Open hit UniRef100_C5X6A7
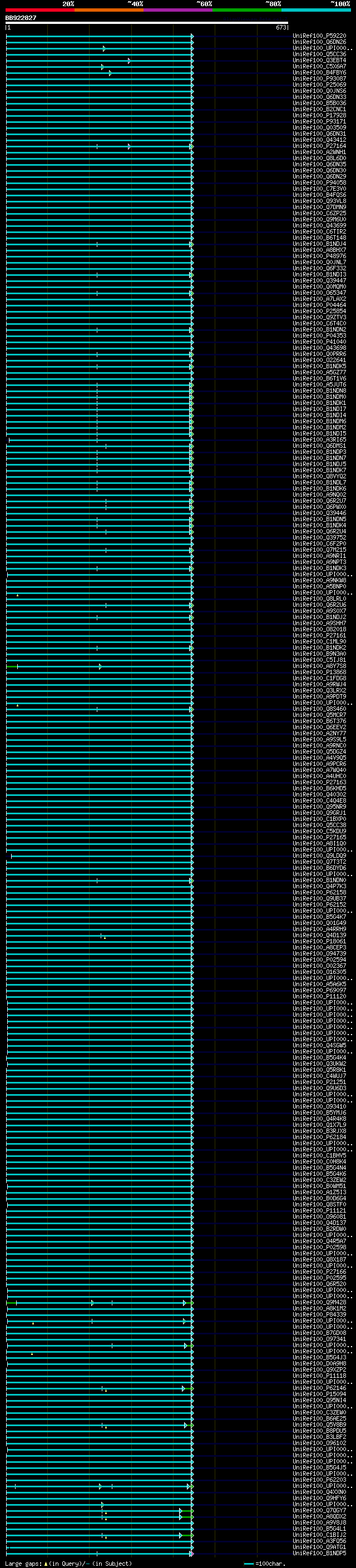 click(x=319, y=66)
